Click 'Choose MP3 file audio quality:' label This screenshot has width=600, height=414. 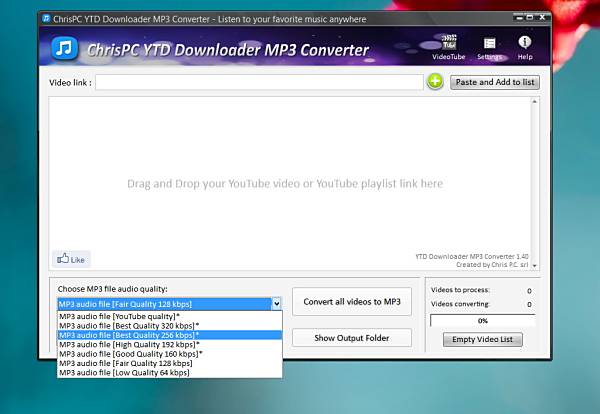tap(112, 289)
